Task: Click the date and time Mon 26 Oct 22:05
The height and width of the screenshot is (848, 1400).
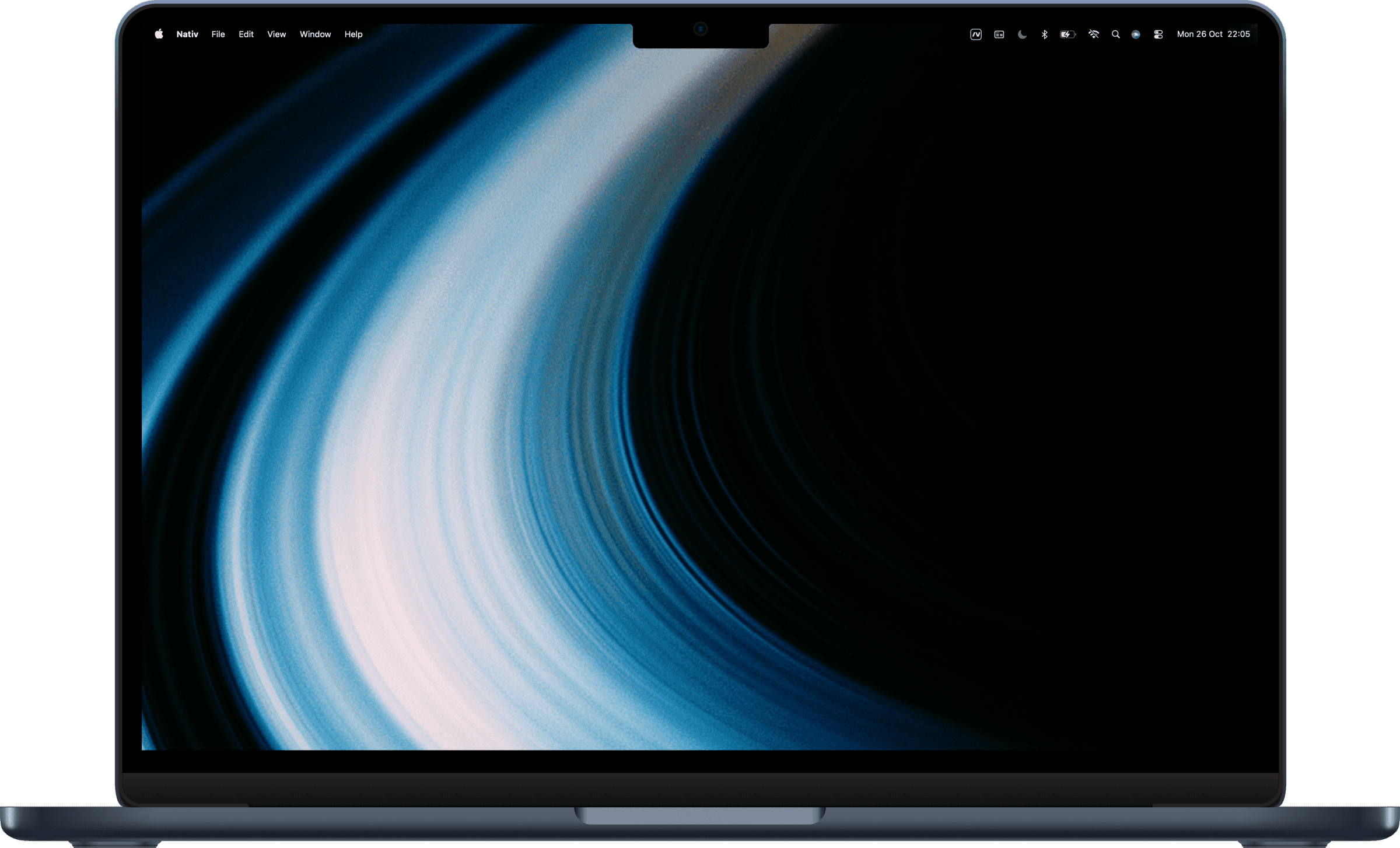Action: click(1213, 34)
